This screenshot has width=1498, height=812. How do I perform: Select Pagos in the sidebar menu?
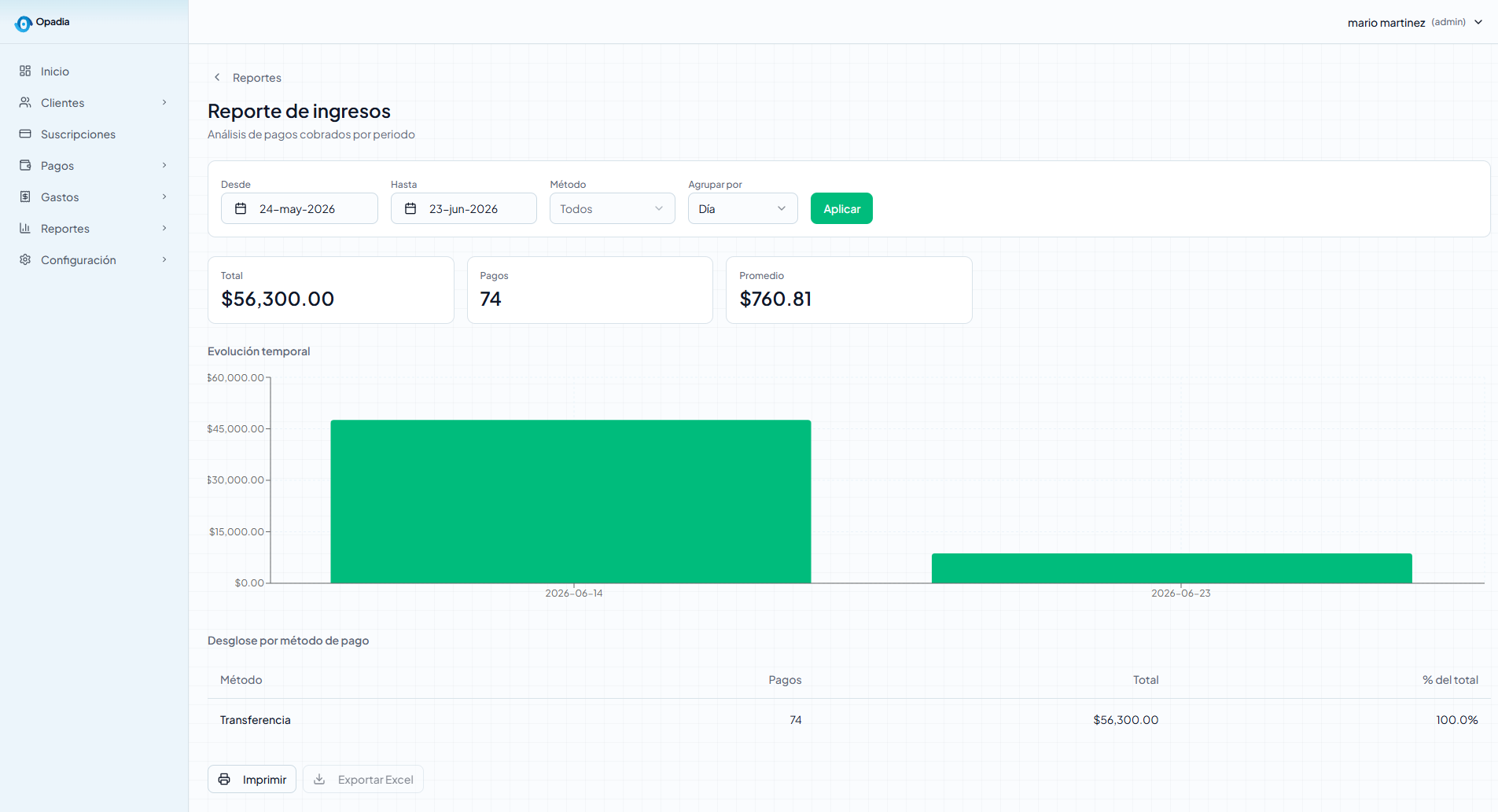94,165
